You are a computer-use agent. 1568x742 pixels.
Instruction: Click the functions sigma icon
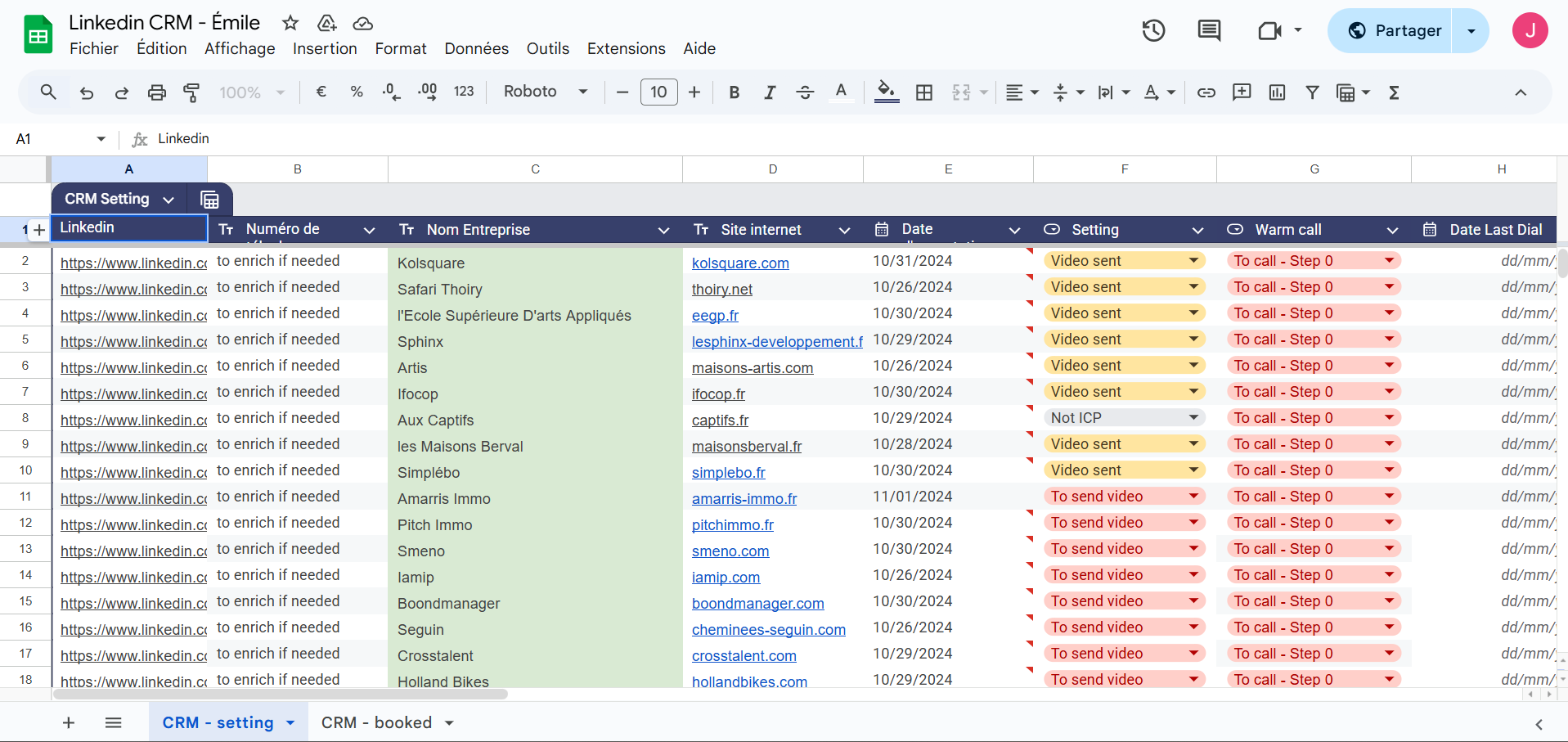(x=1394, y=92)
